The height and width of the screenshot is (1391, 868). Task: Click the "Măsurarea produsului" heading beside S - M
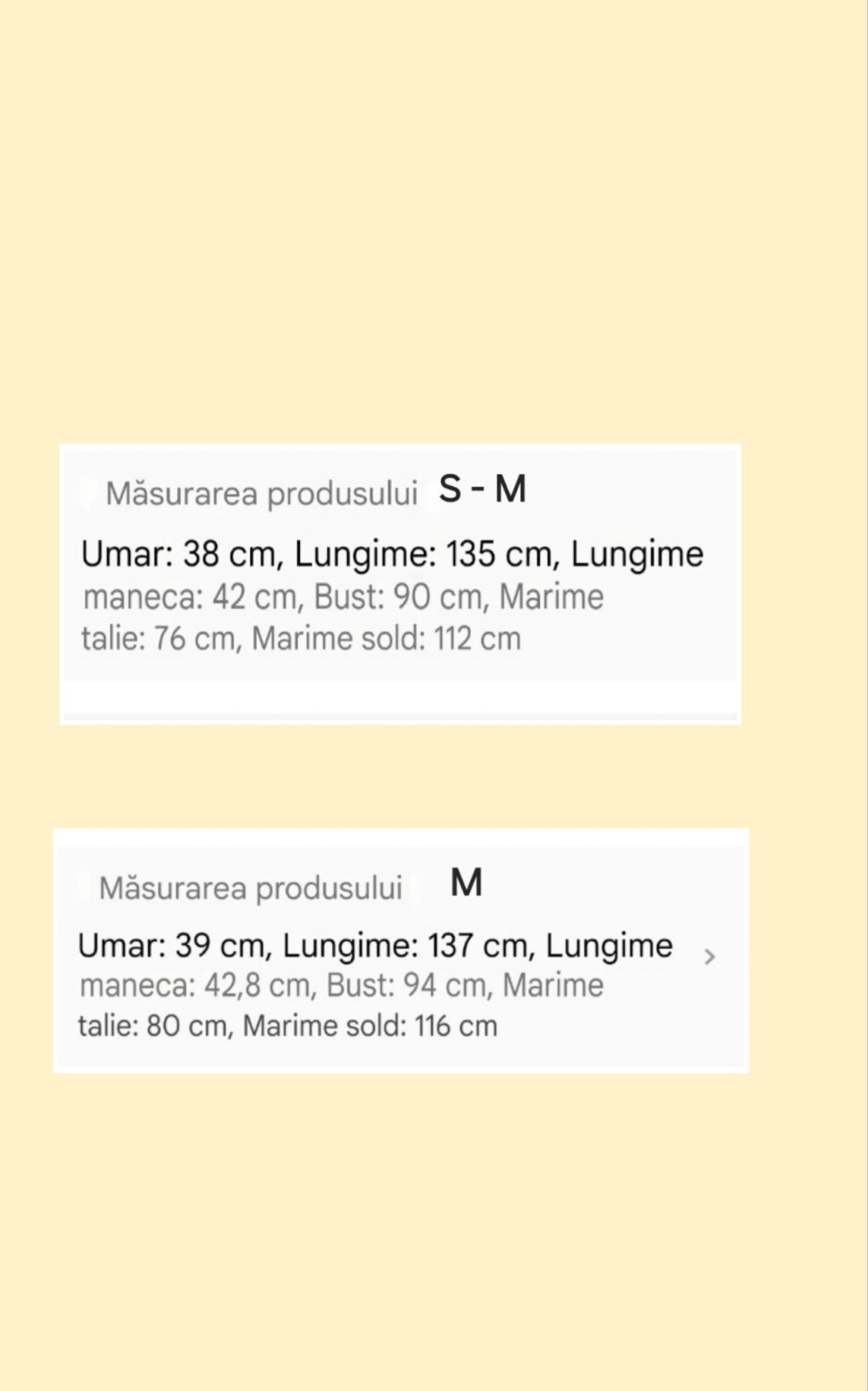pyautogui.click(x=261, y=494)
